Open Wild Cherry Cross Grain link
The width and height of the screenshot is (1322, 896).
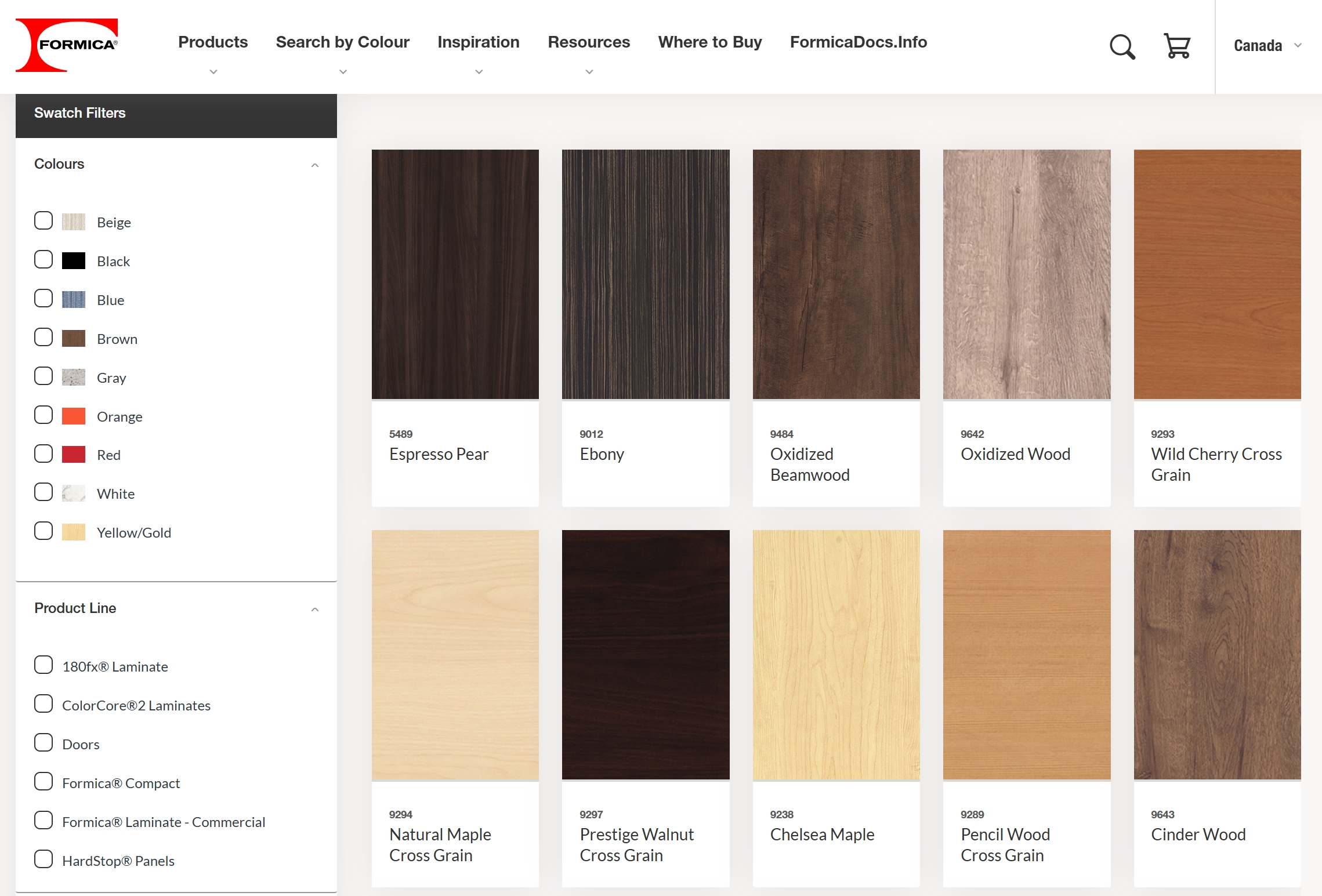(x=1216, y=465)
